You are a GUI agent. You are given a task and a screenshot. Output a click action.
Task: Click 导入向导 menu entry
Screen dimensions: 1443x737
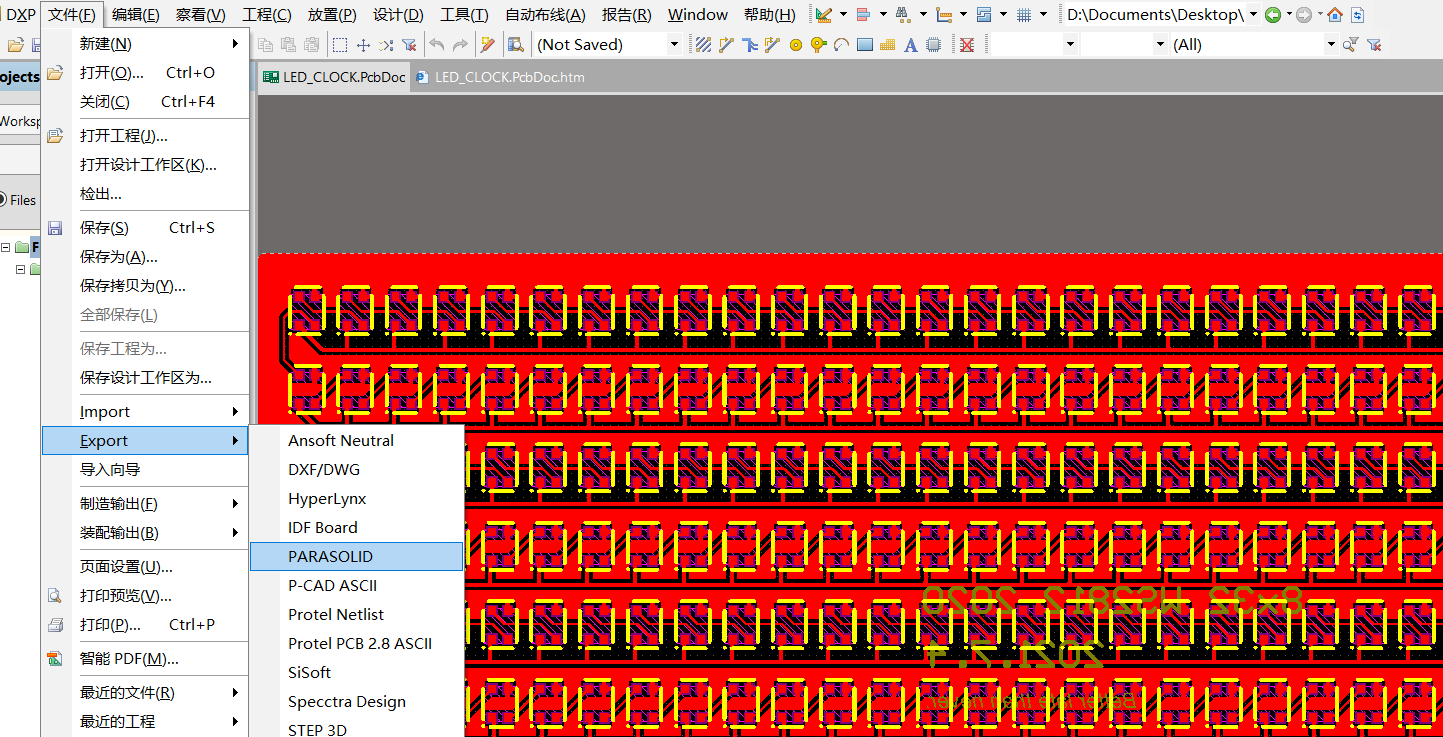[x=145, y=470]
